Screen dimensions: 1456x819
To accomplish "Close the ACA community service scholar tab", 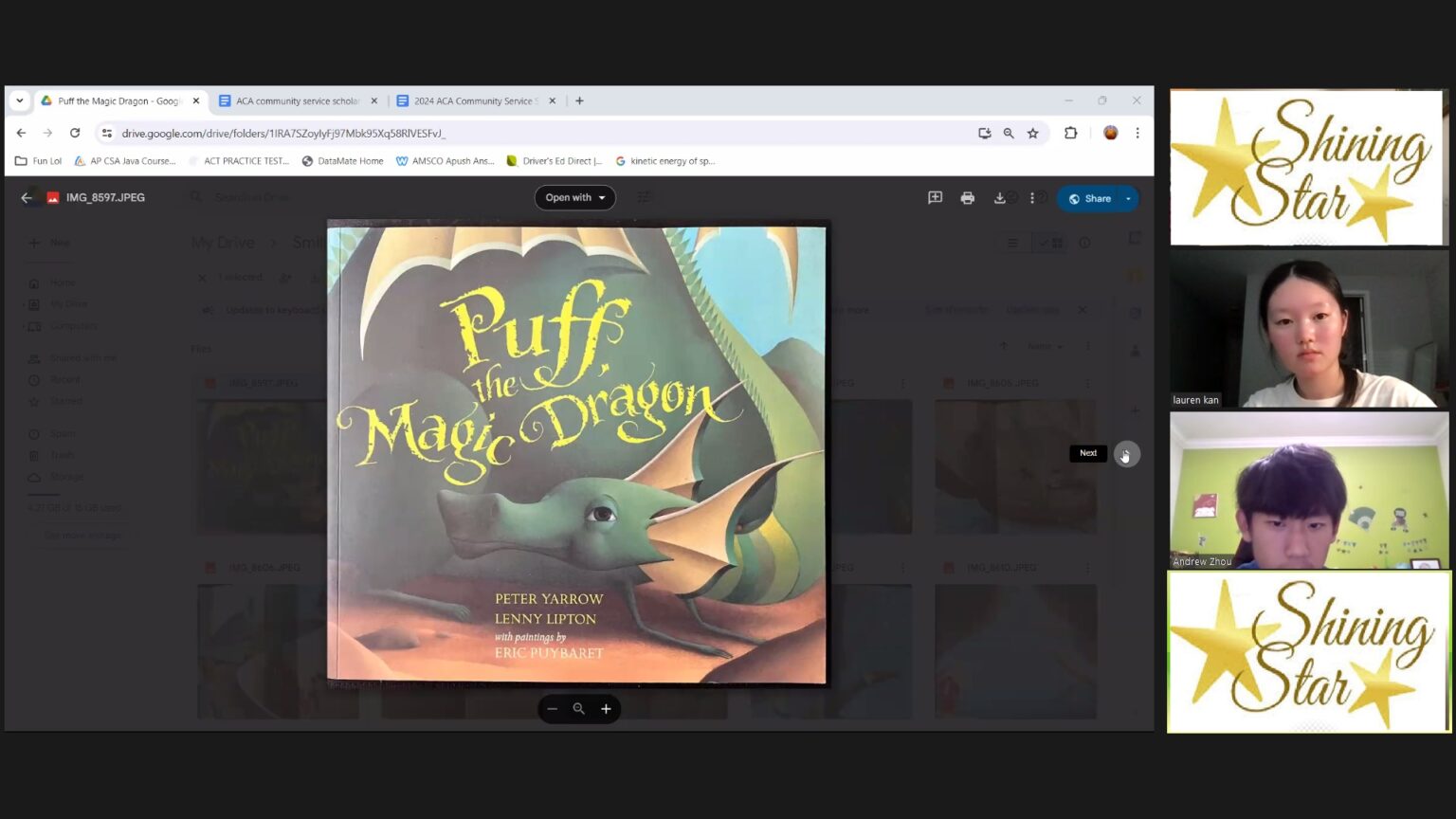I will (x=373, y=100).
